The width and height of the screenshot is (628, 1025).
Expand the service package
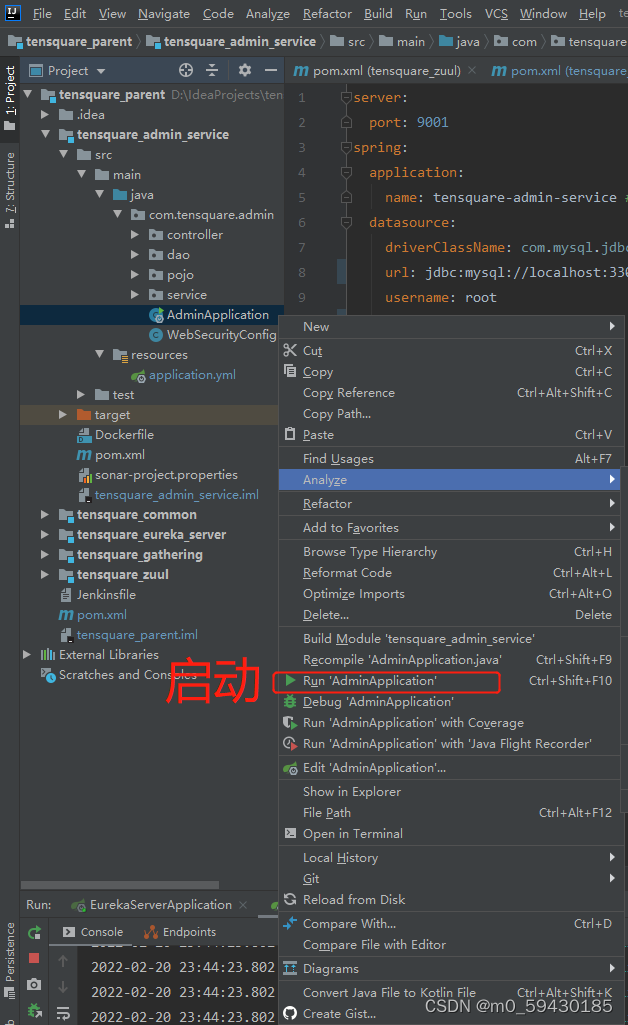coord(135,295)
